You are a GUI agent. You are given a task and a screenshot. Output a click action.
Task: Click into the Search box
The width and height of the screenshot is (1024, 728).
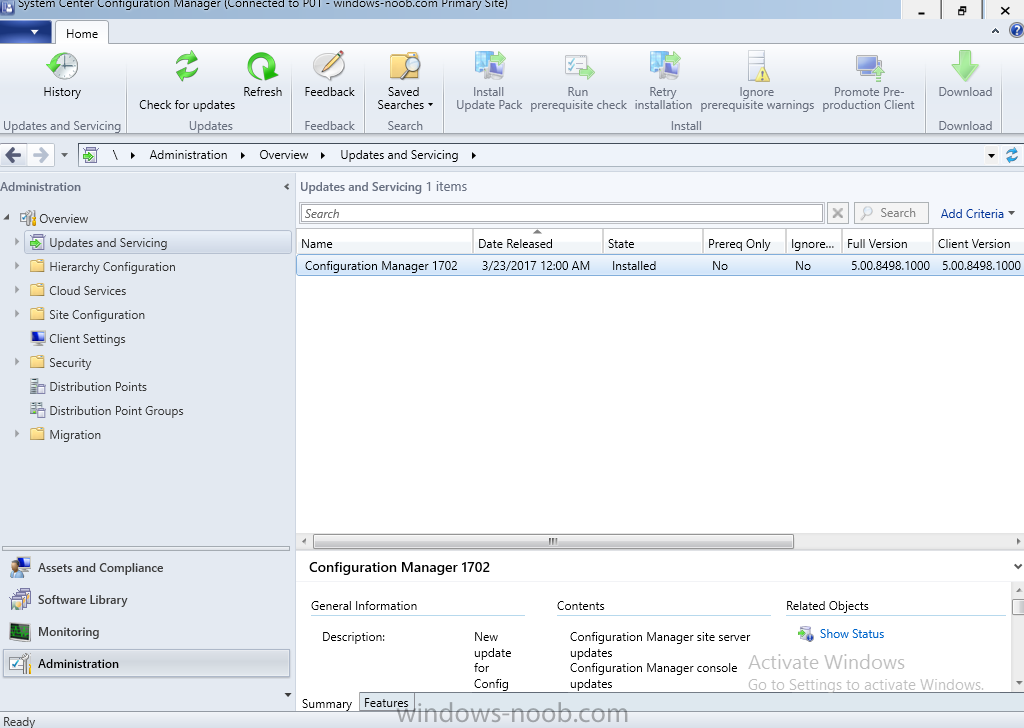pos(562,214)
